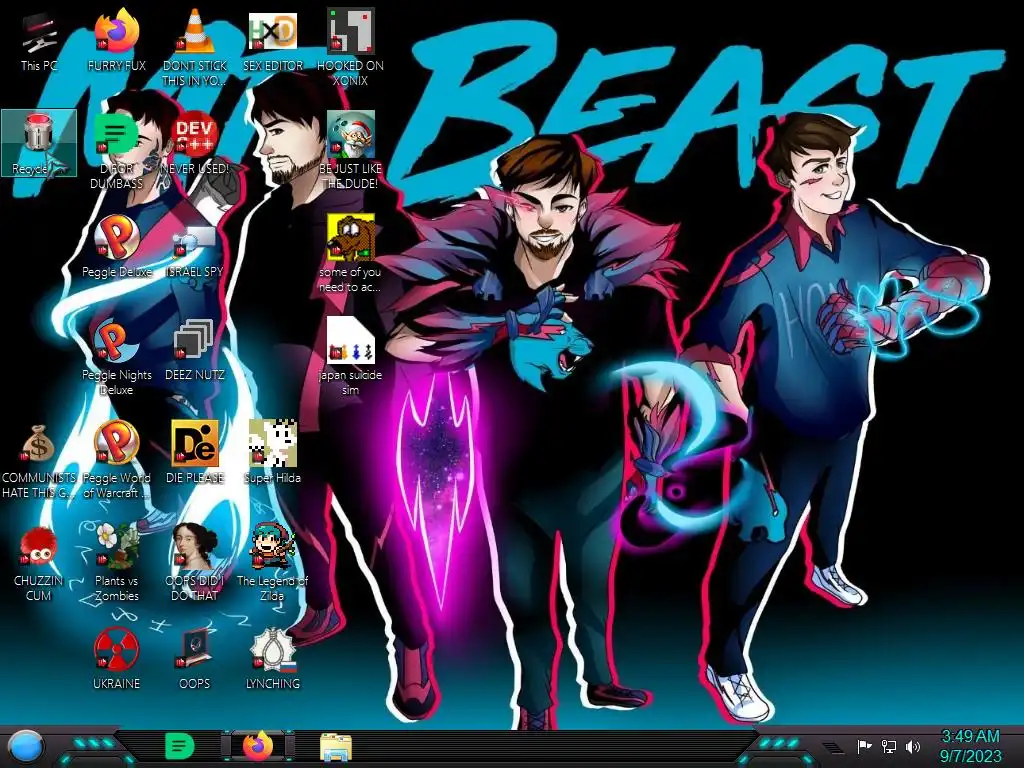Screen dimensions: 1024x768
Task: Open Firefox from the taskbar
Action: click(x=258, y=746)
